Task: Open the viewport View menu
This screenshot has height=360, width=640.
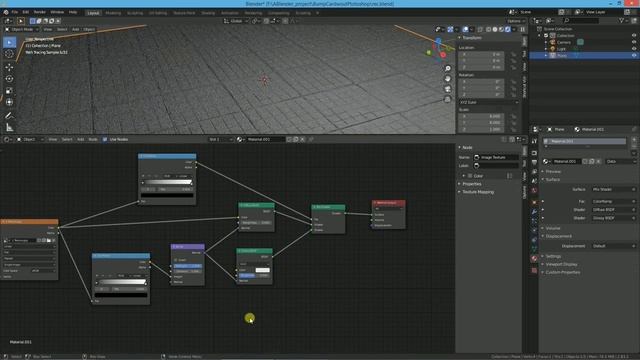Action: 48,29
